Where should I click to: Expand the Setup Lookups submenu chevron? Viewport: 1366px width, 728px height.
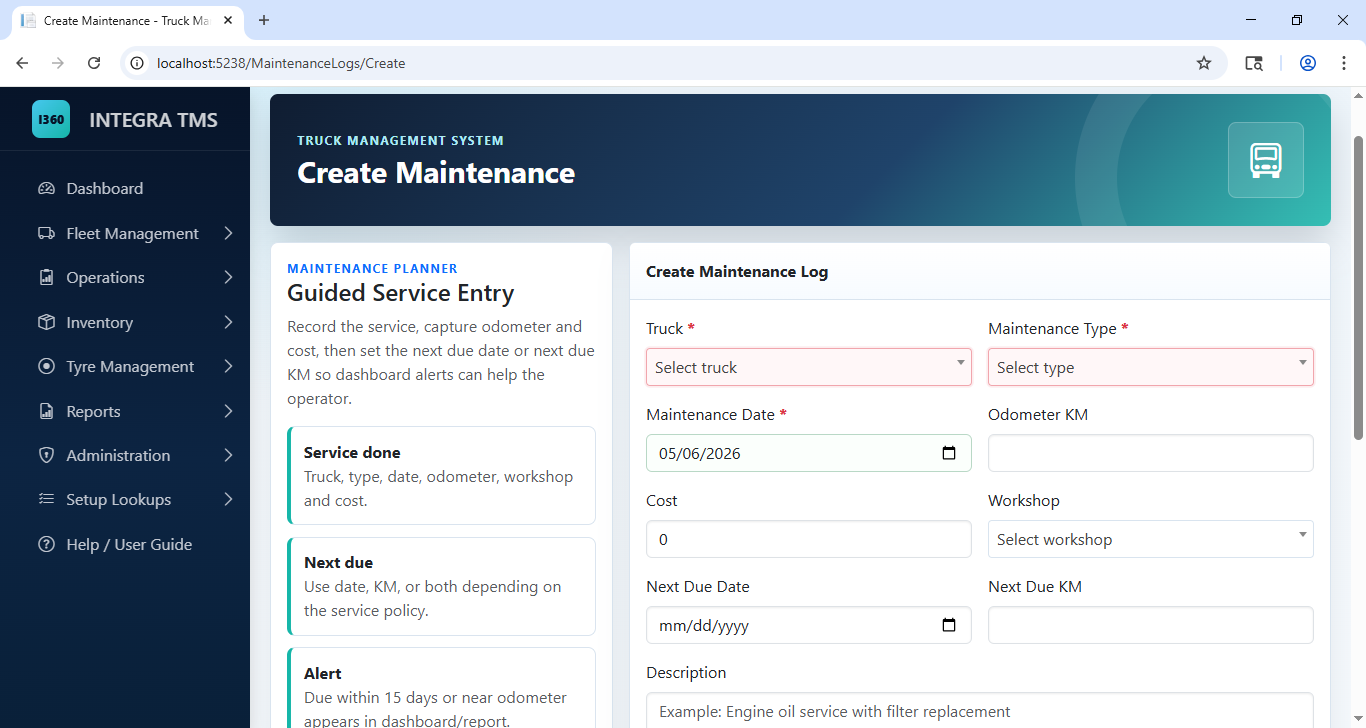click(x=228, y=500)
